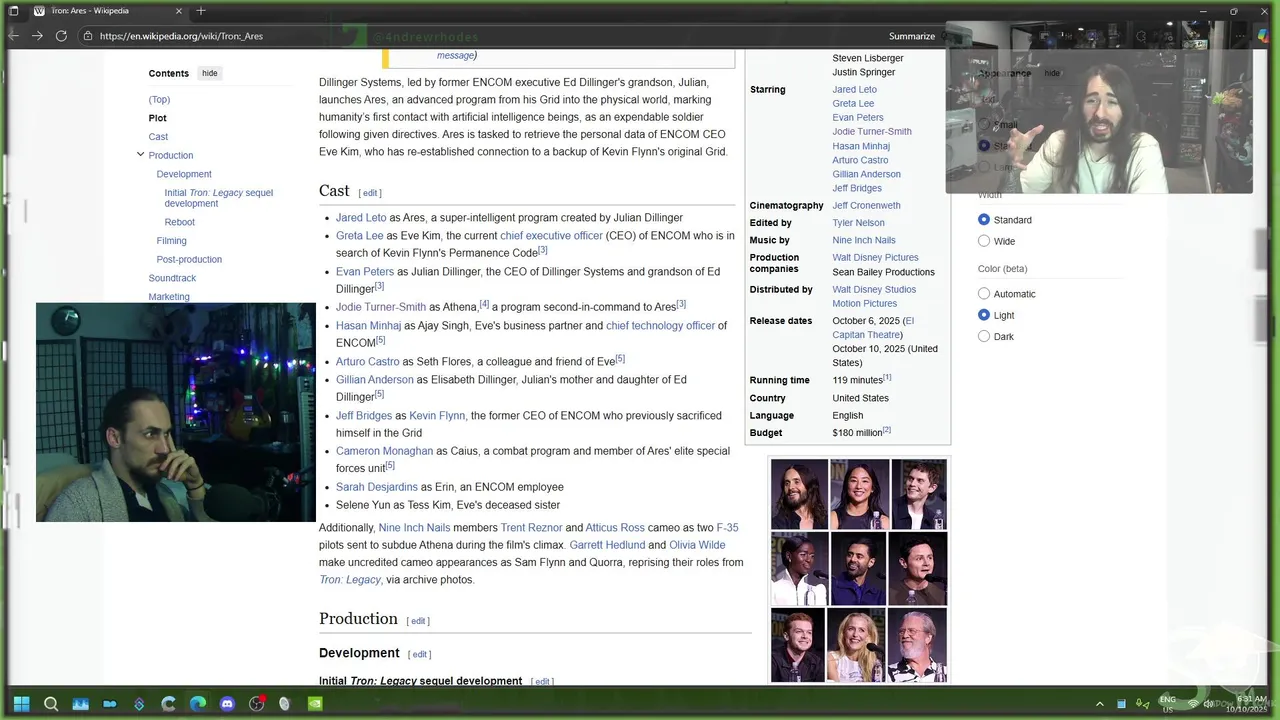The image size is (1280, 720).
Task: Go to Development in Contents
Action: point(184,174)
